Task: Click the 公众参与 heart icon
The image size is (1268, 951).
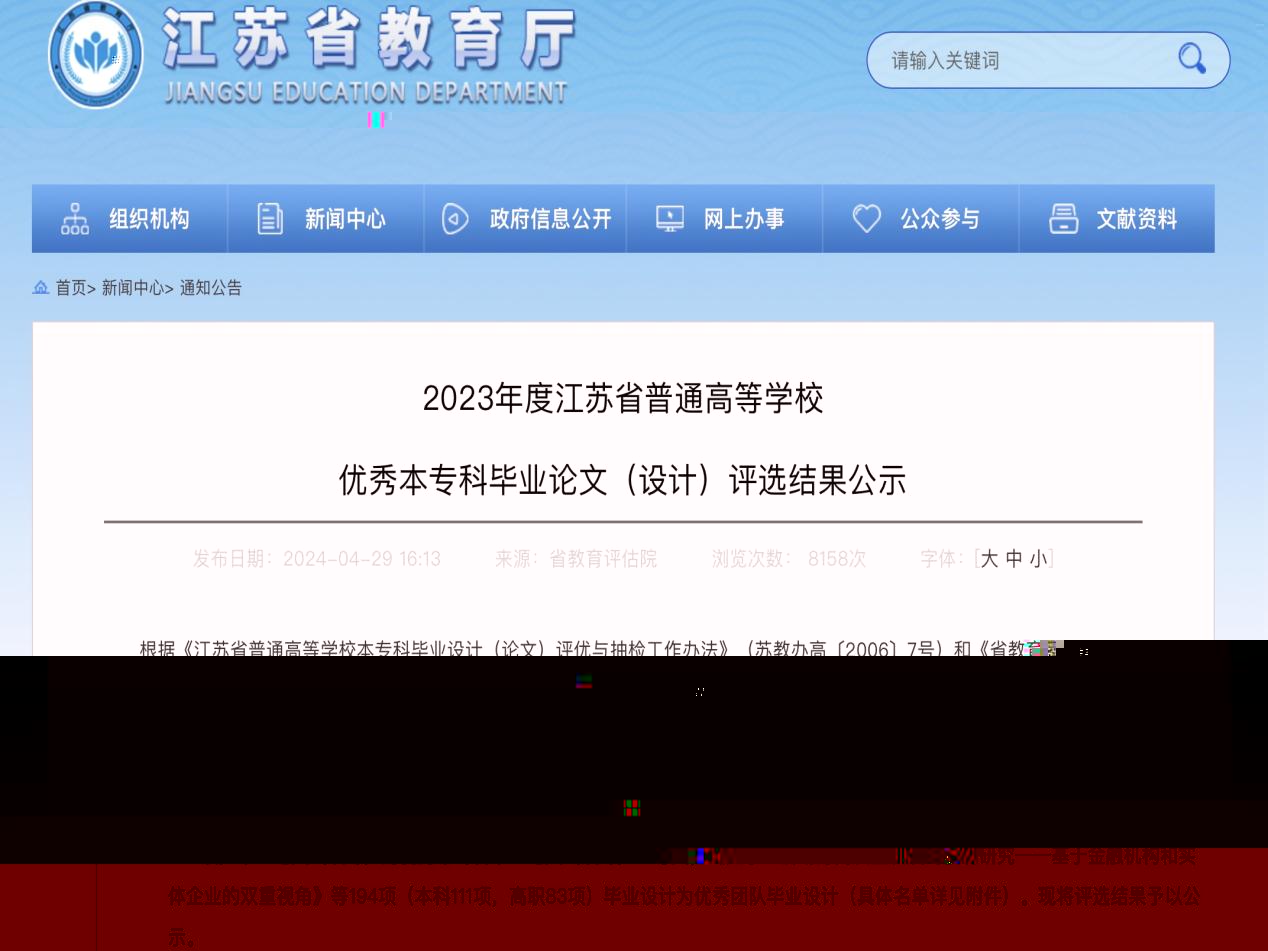Action: [x=866, y=219]
